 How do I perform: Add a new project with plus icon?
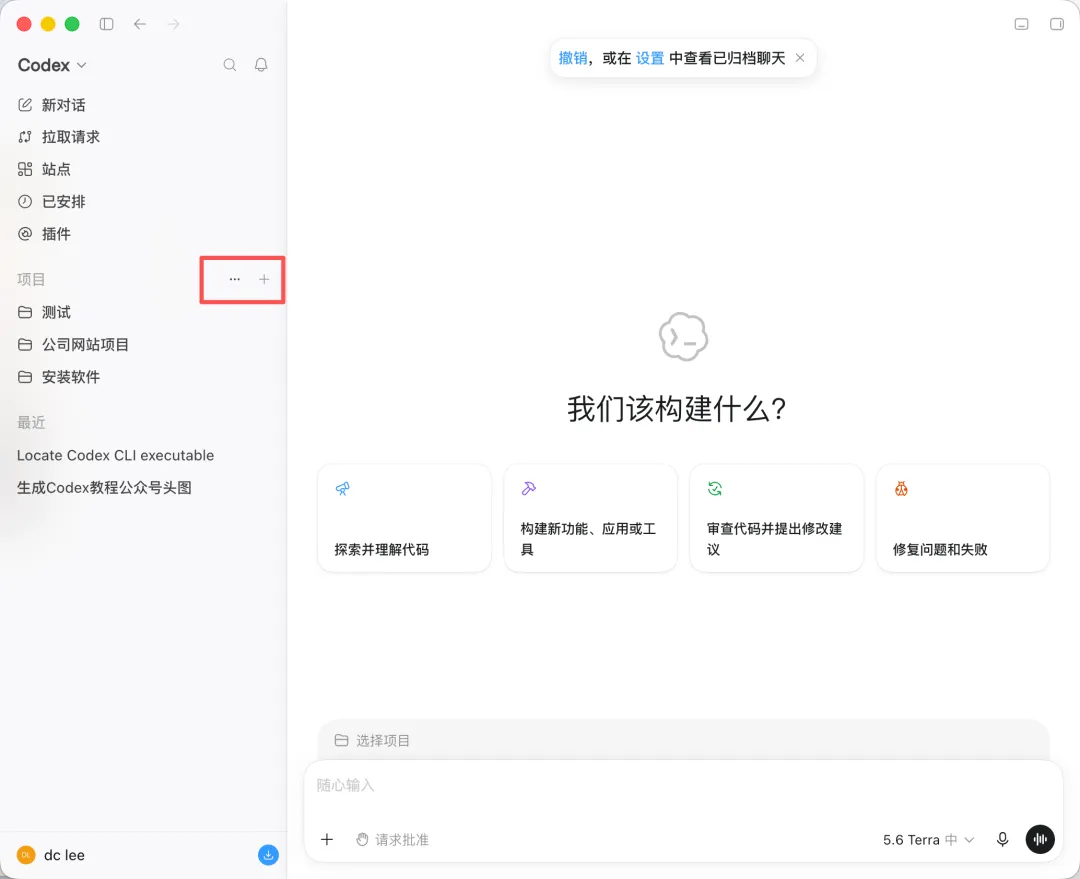pos(264,279)
